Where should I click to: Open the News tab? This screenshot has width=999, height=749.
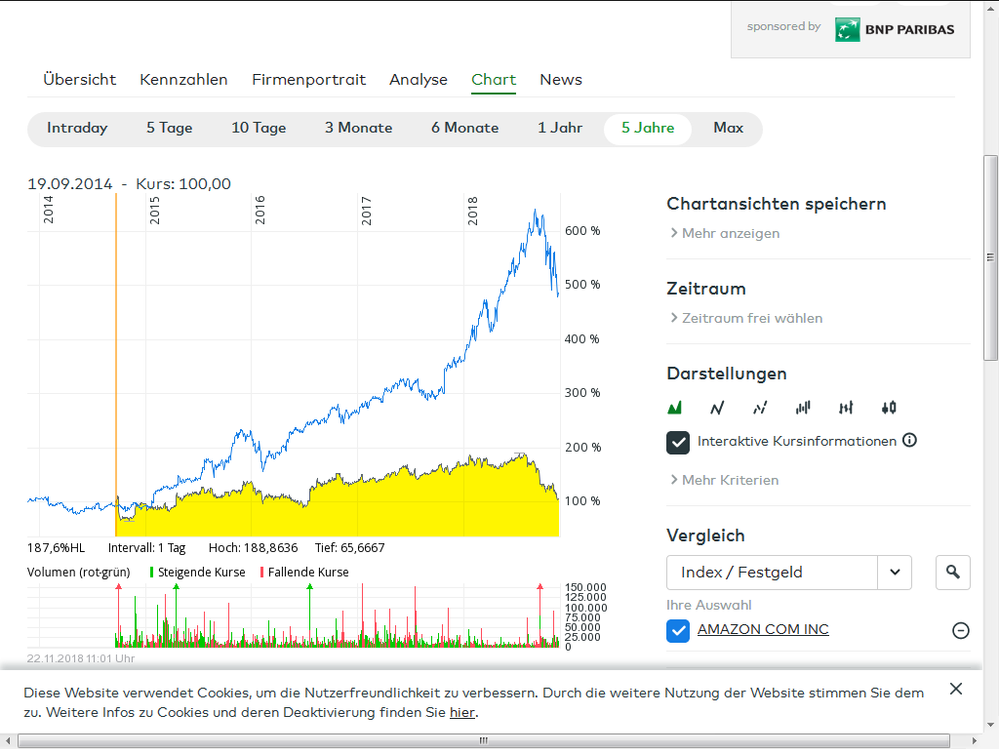(x=560, y=79)
